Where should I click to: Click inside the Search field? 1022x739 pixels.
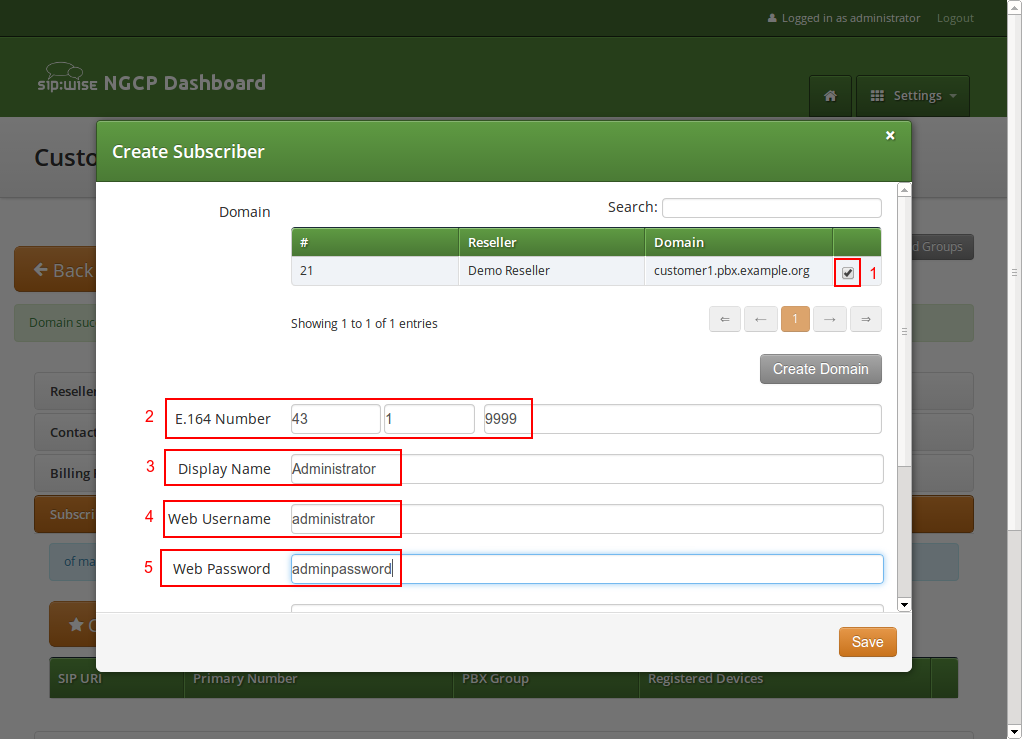pyautogui.click(x=770, y=207)
